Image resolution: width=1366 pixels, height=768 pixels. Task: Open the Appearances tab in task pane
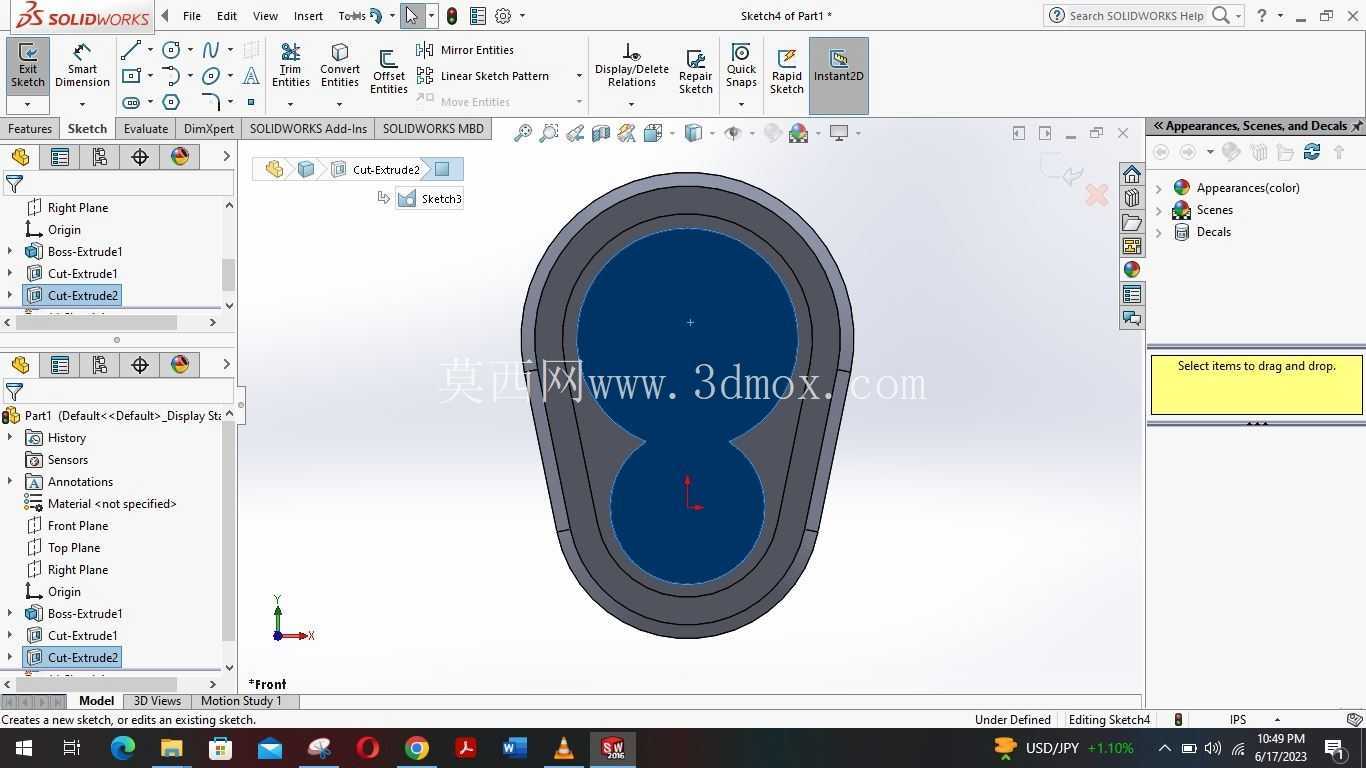tap(1132, 270)
